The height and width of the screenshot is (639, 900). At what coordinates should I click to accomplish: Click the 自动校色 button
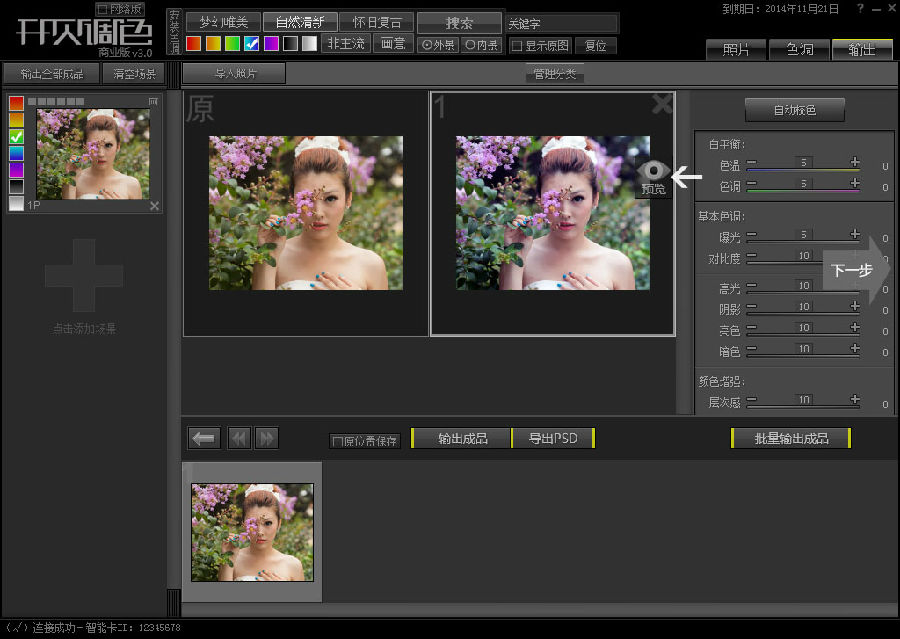coord(794,110)
